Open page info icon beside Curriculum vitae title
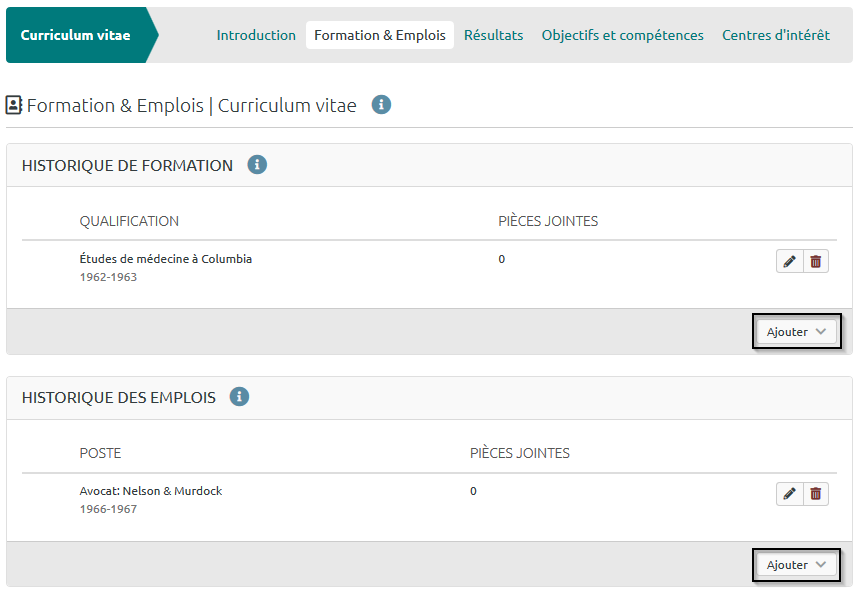Image resolution: width=863 pixels, height=597 pixels. [381, 105]
